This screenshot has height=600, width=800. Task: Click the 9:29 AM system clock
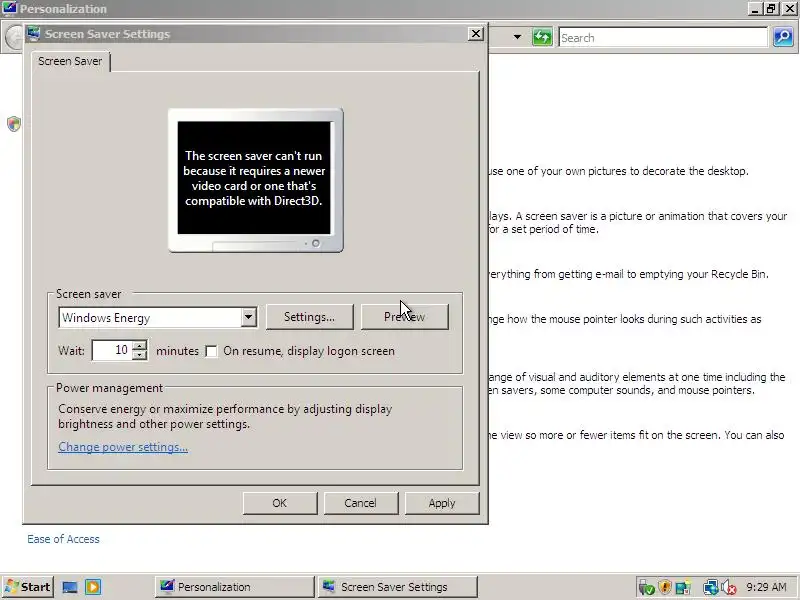click(766, 587)
